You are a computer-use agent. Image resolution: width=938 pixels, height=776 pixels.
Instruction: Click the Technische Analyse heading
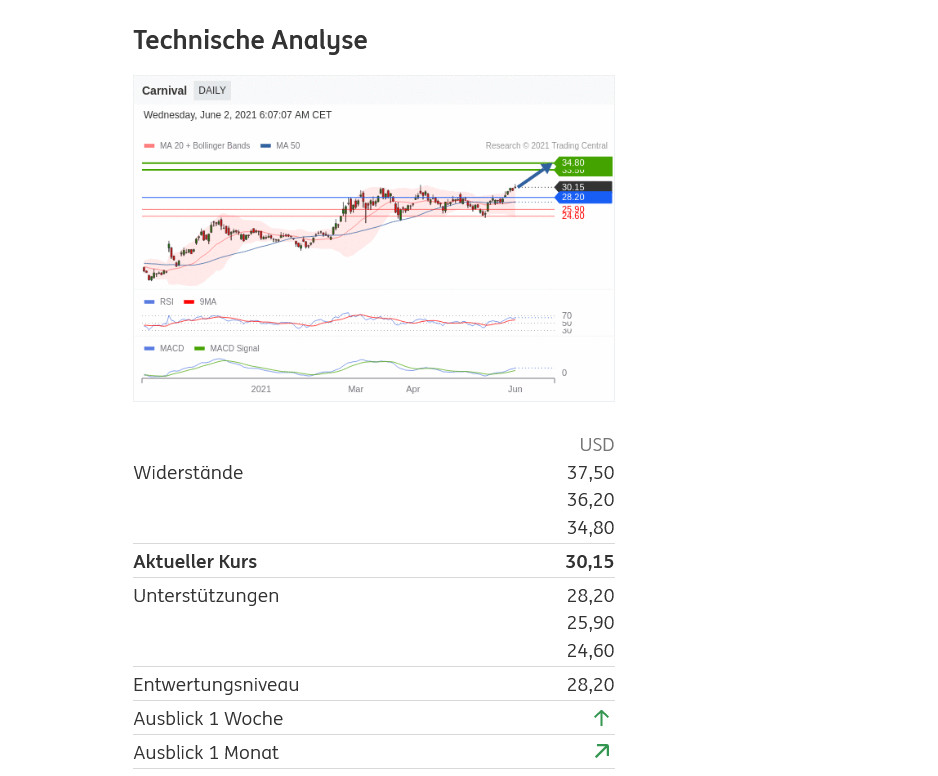click(250, 40)
